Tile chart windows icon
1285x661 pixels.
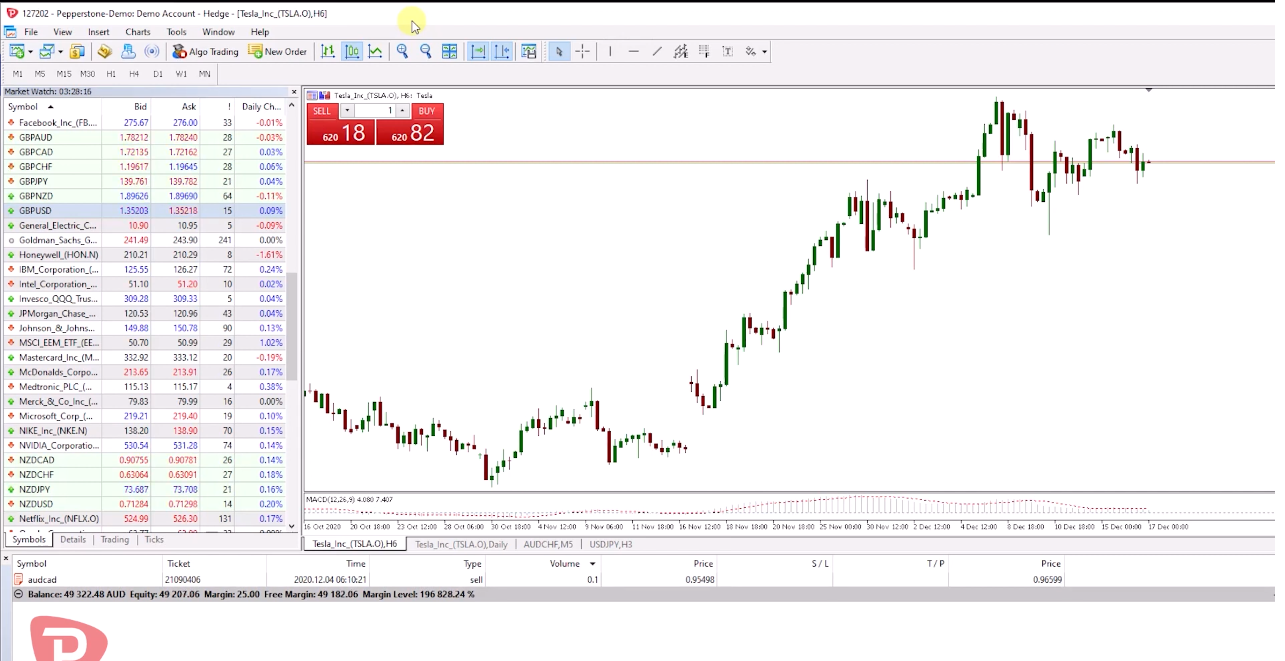(x=450, y=51)
